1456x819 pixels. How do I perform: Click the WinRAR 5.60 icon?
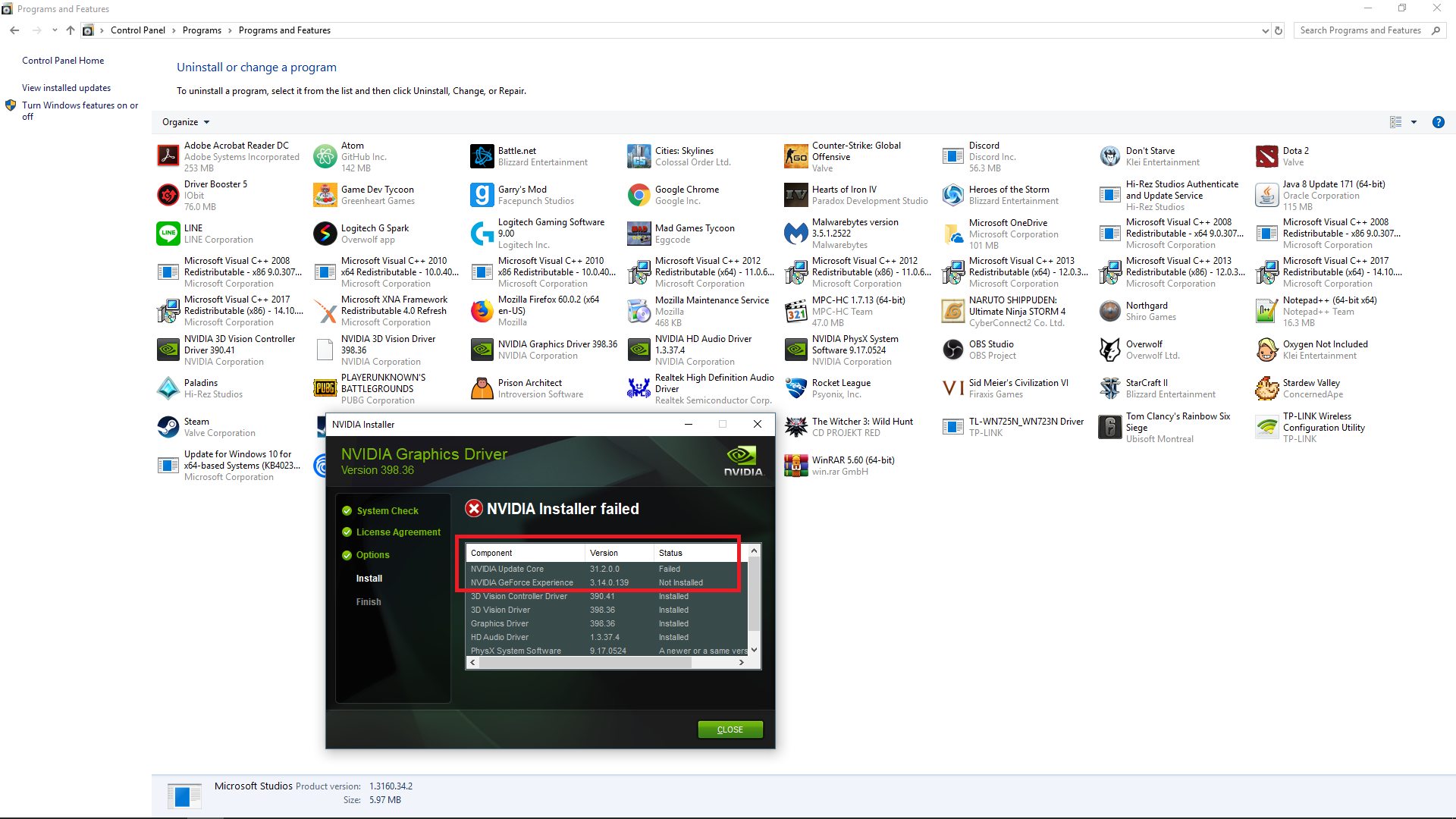[795, 466]
